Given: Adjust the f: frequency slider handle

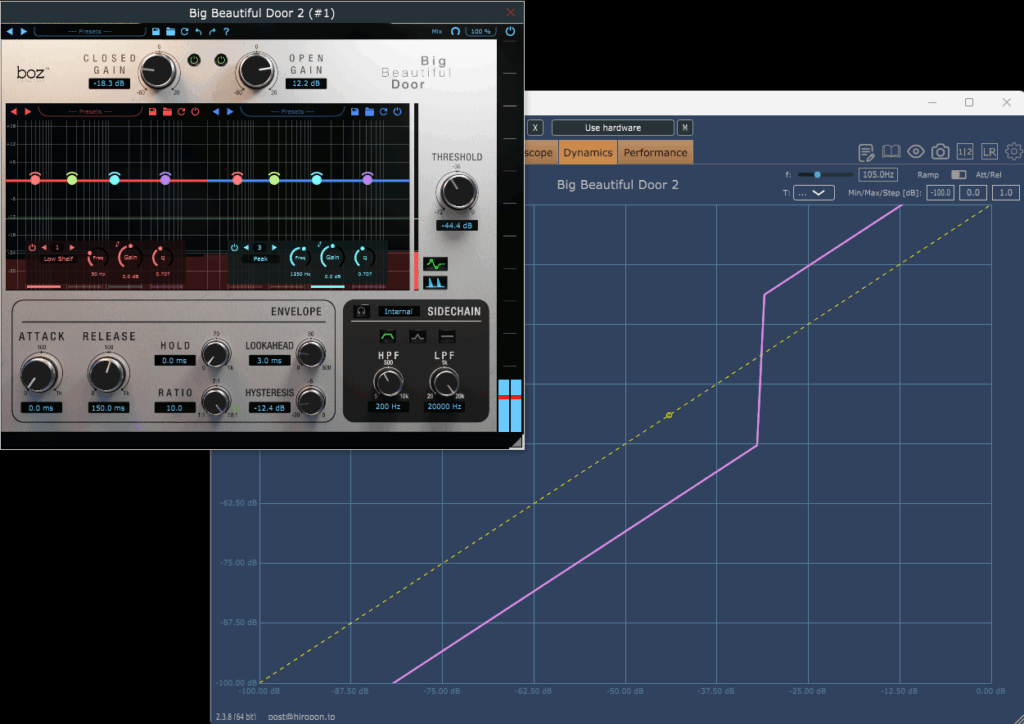Looking at the screenshot, I should coord(817,175).
